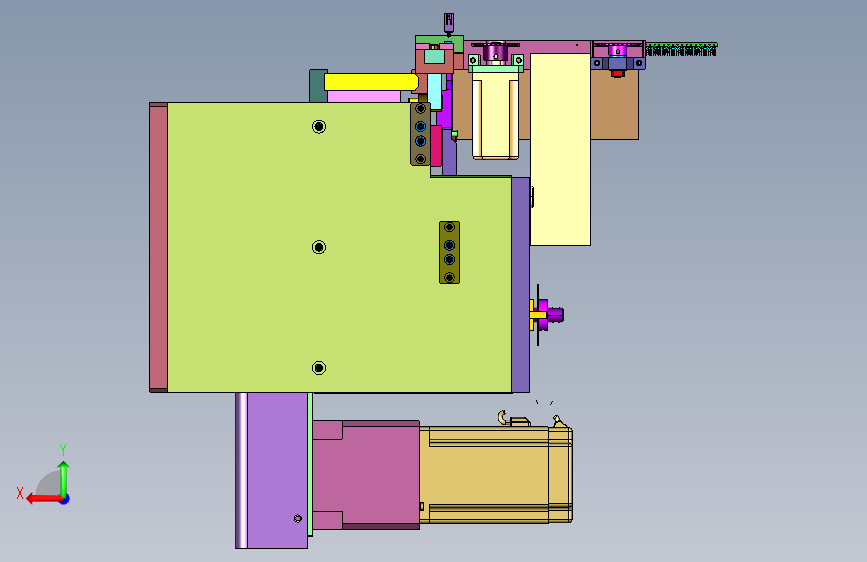867x562 pixels.
Task: Select the cream cylindrical motor at top
Action: [495, 116]
